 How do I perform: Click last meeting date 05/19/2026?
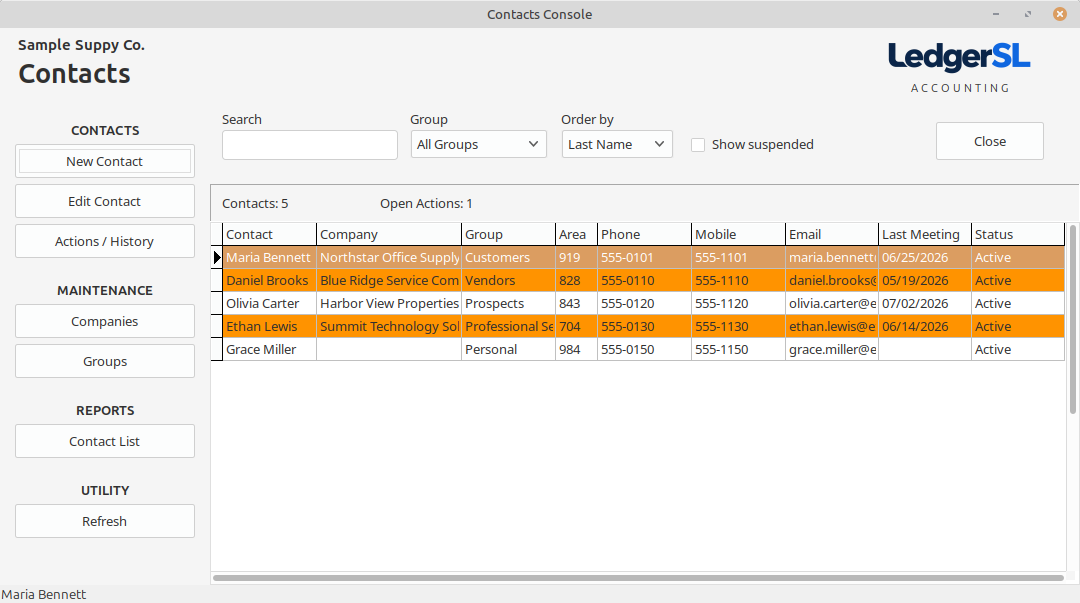(925, 280)
